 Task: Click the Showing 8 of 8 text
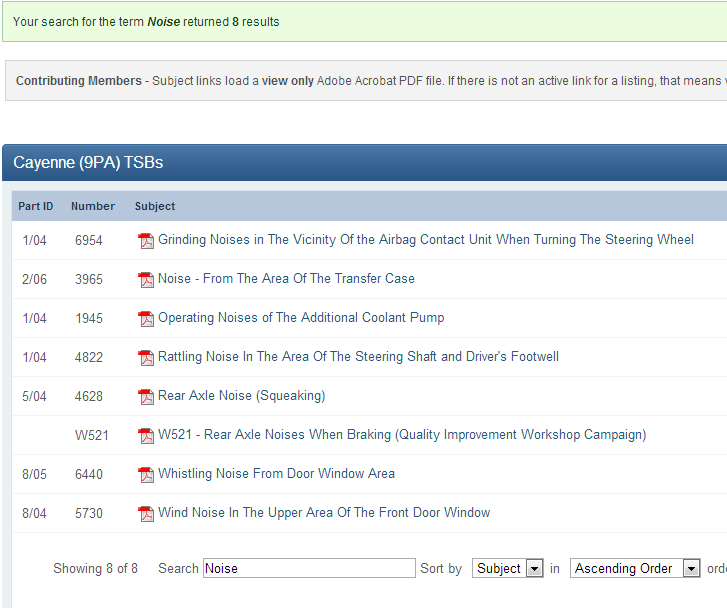pos(96,569)
